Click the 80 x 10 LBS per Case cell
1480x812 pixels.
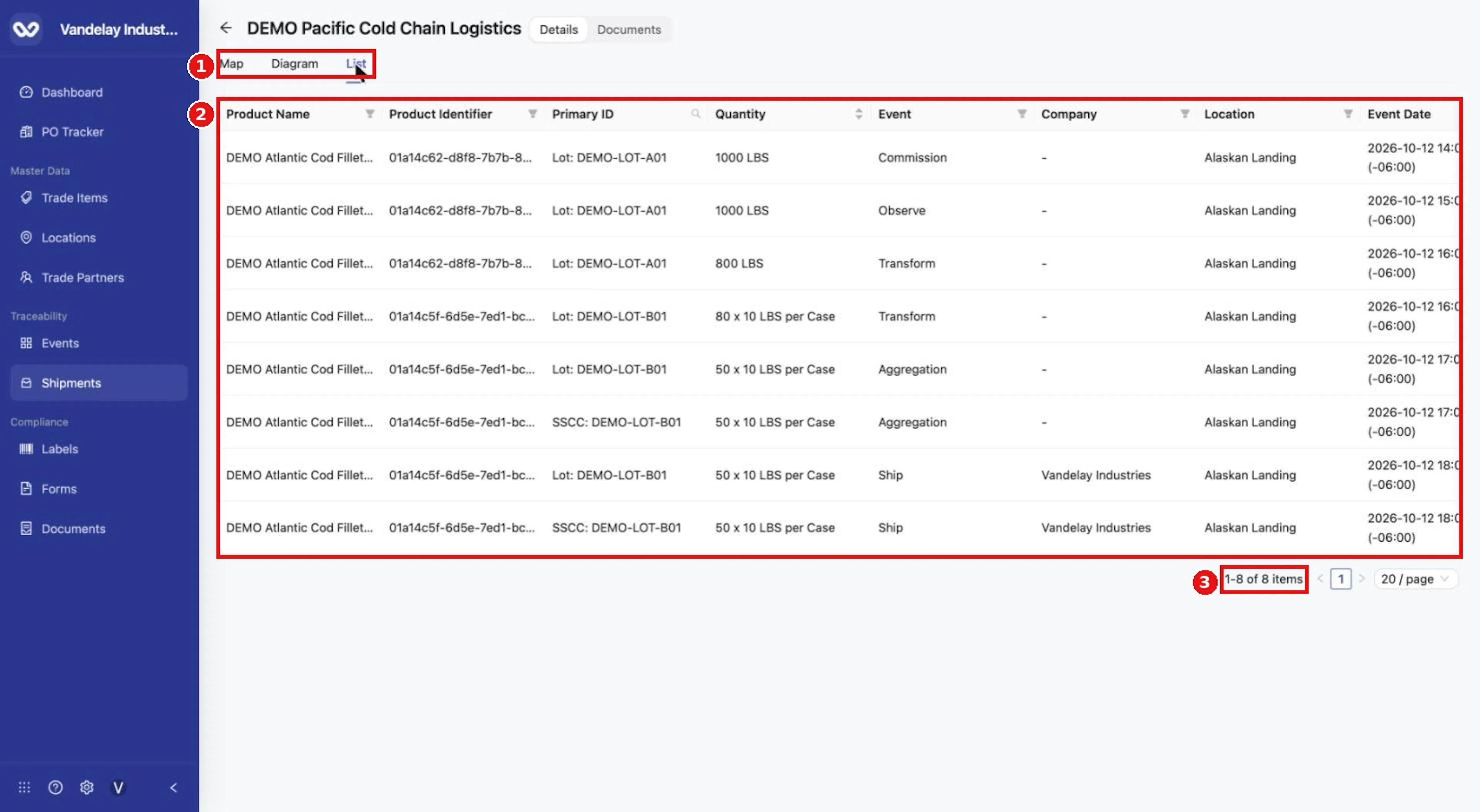(774, 316)
